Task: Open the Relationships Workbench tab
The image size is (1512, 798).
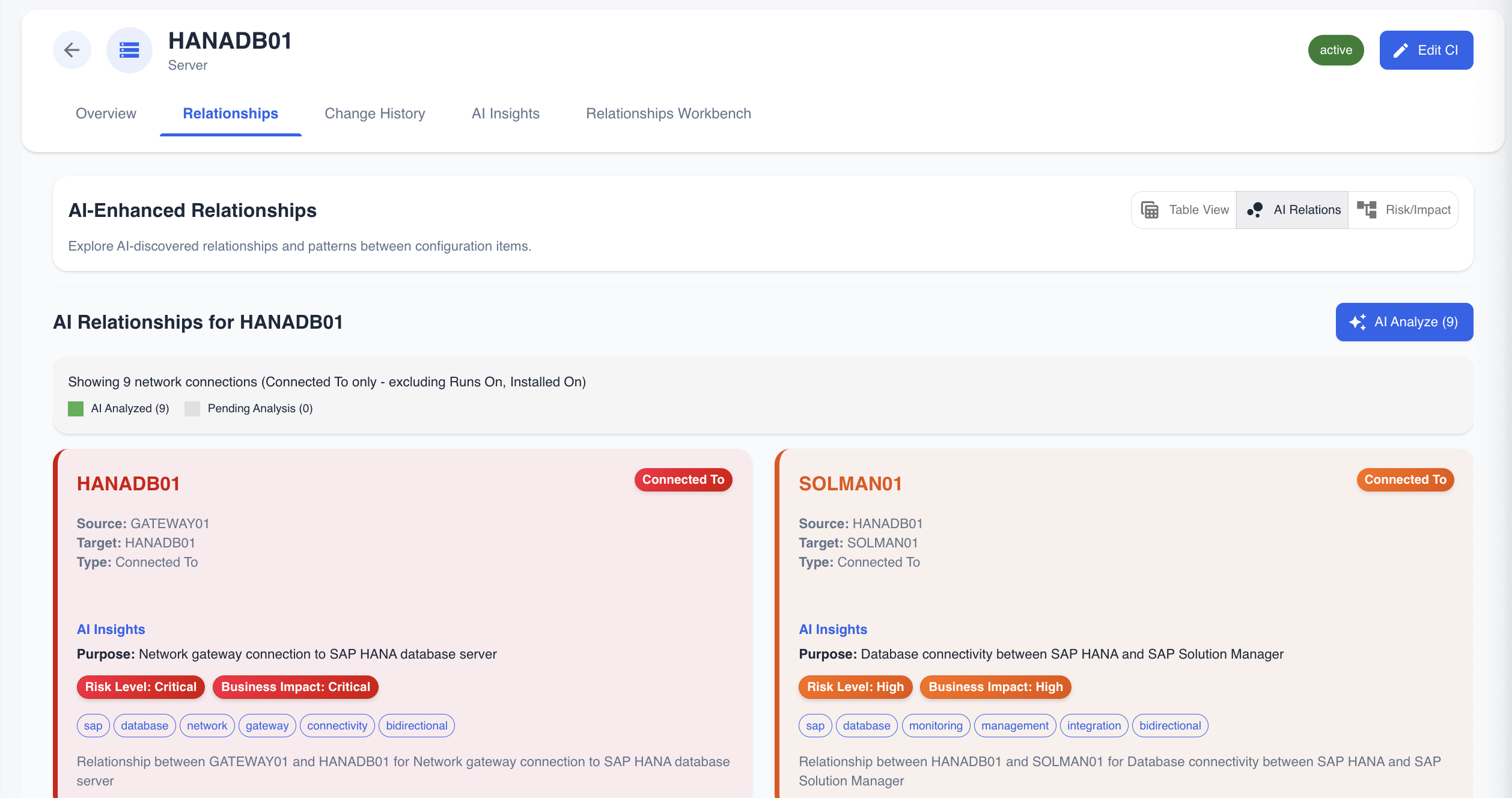Action: point(668,114)
